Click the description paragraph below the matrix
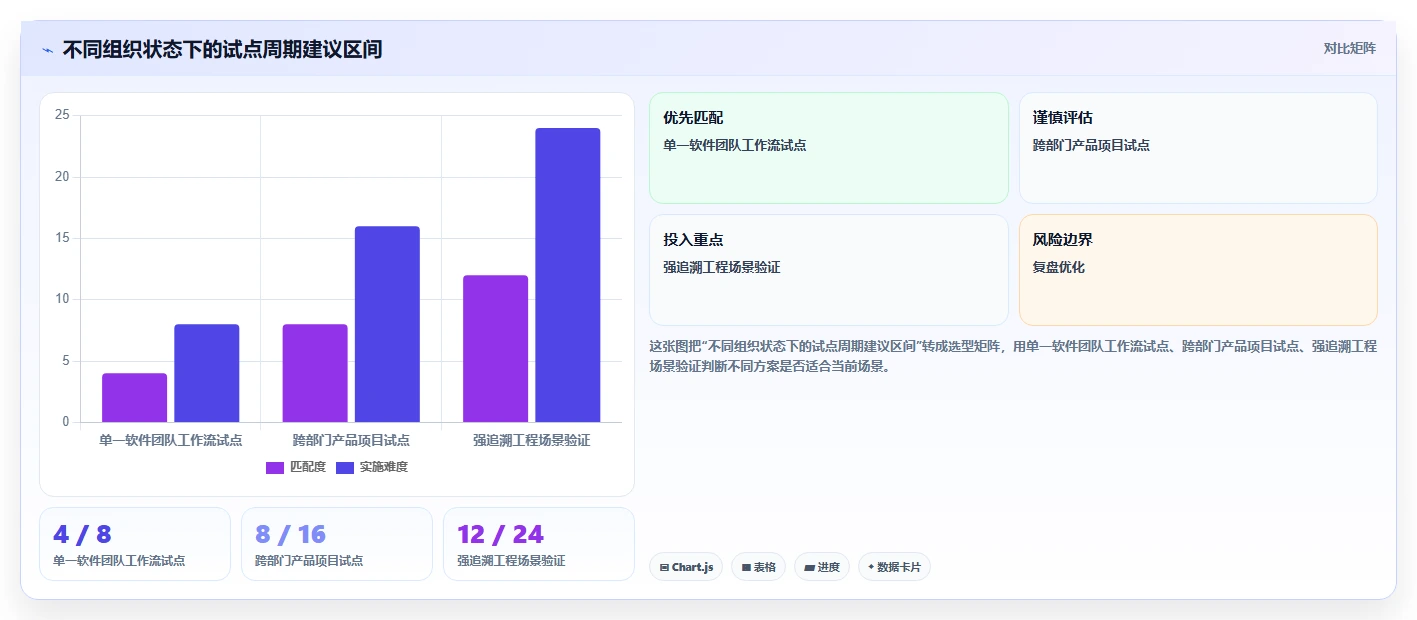This screenshot has width=1417, height=620. tap(1013, 356)
